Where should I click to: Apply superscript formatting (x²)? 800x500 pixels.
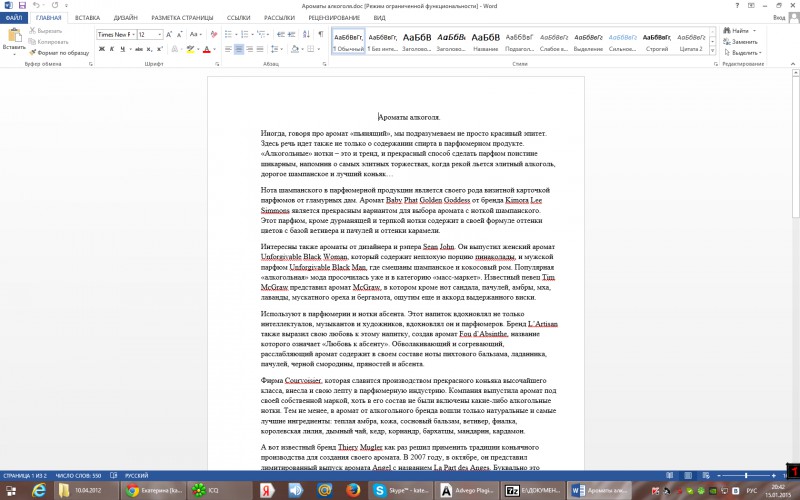tap(160, 49)
